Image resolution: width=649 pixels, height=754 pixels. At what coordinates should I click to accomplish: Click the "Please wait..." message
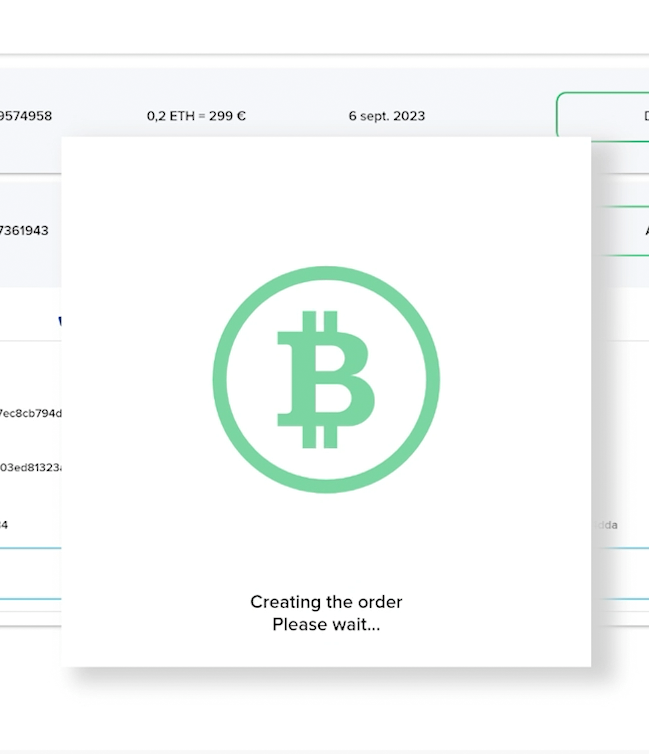point(326,625)
